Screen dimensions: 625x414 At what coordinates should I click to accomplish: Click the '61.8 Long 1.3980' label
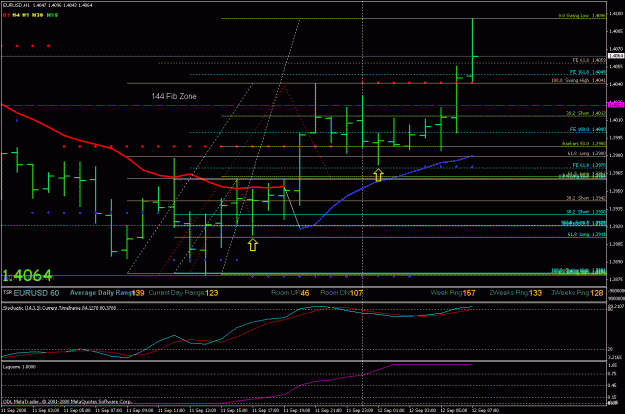tap(587, 153)
